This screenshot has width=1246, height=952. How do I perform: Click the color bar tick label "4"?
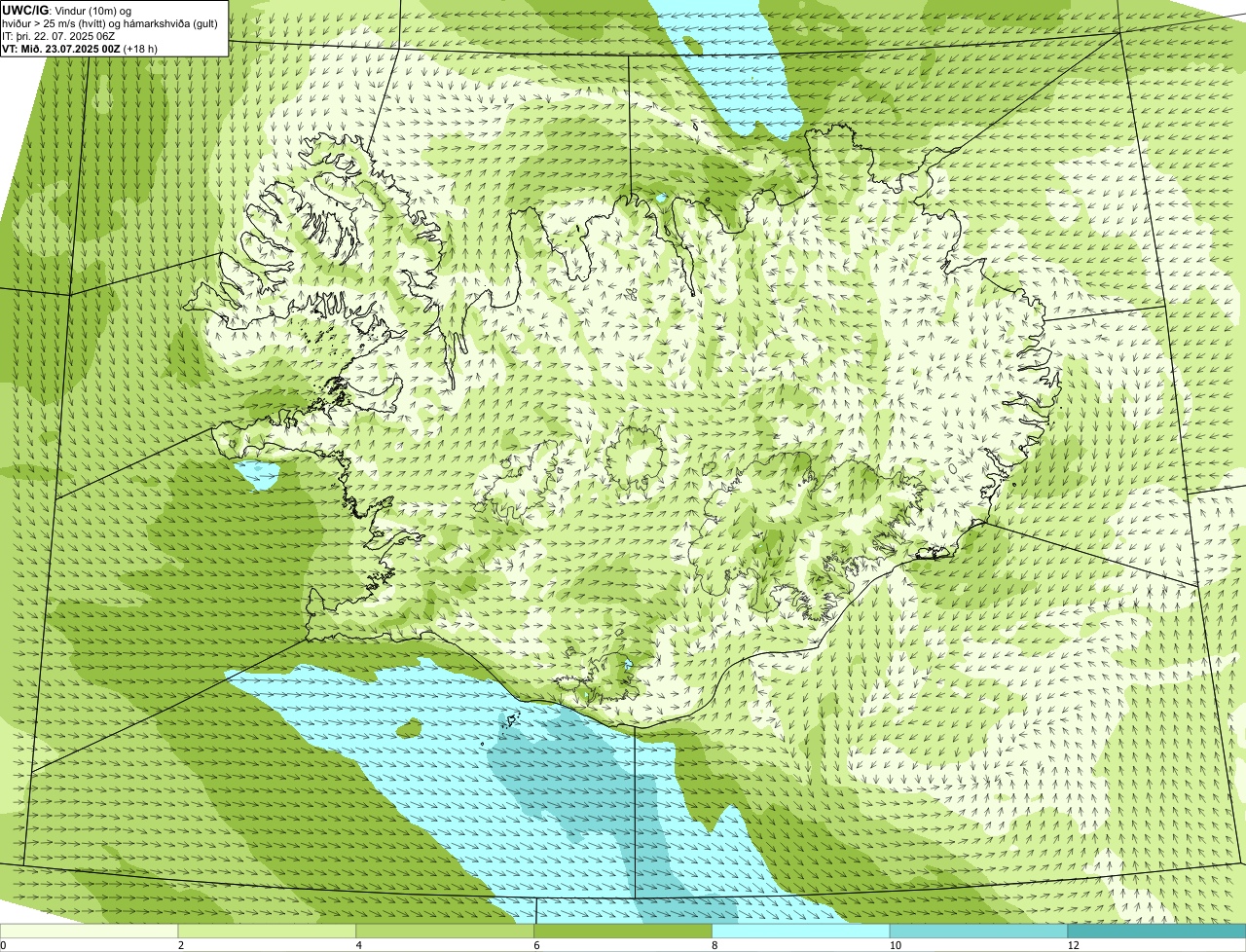click(x=357, y=945)
